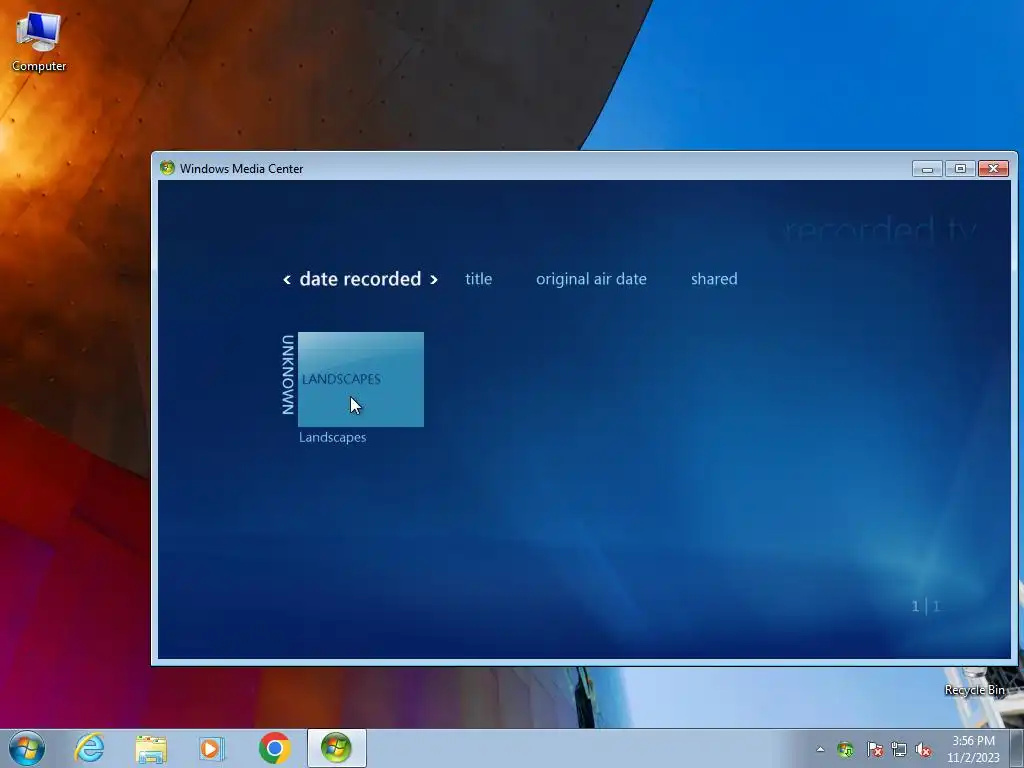Open Google Chrome from the taskbar

tap(274, 748)
